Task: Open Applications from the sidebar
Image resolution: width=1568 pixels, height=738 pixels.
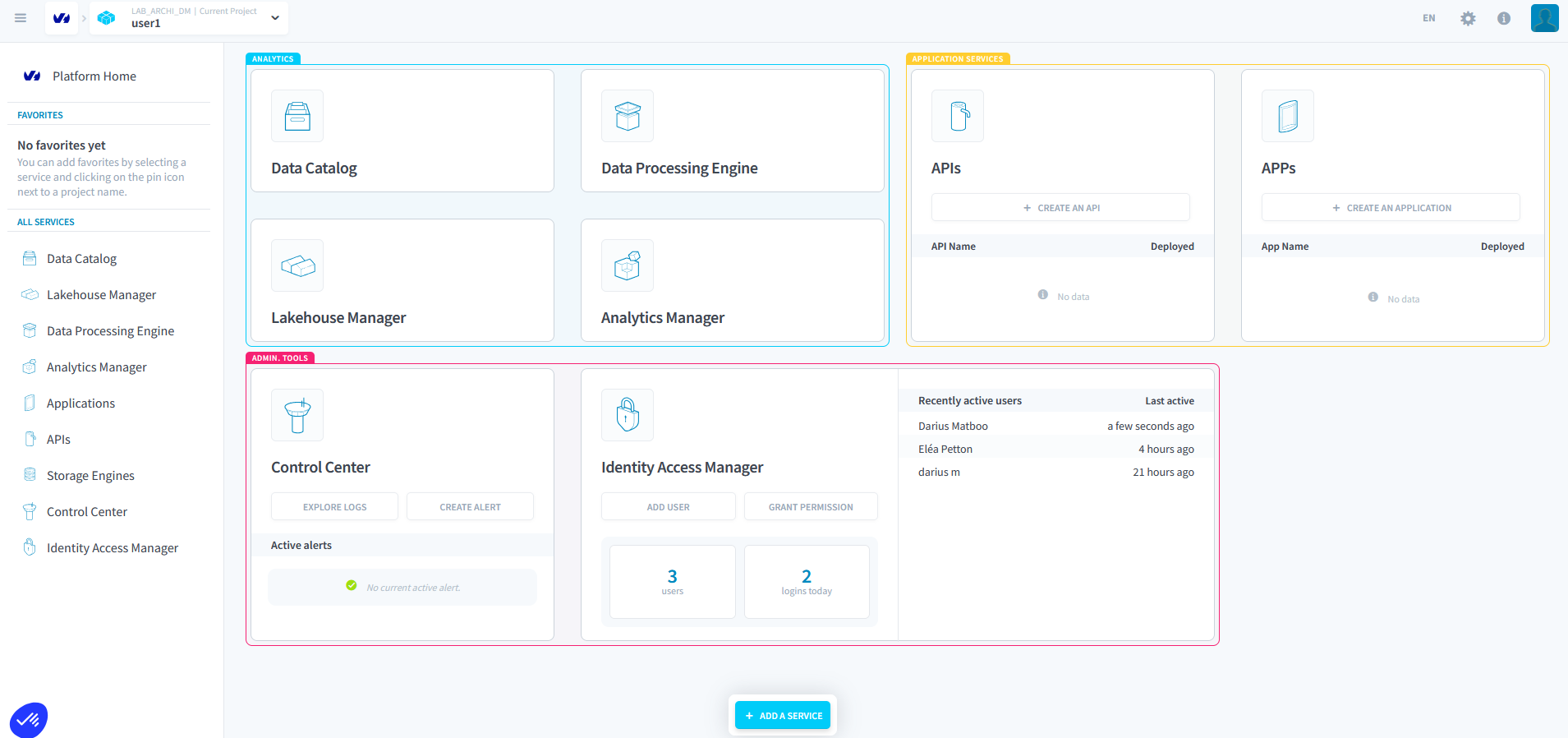Action: [x=80, y=404]
